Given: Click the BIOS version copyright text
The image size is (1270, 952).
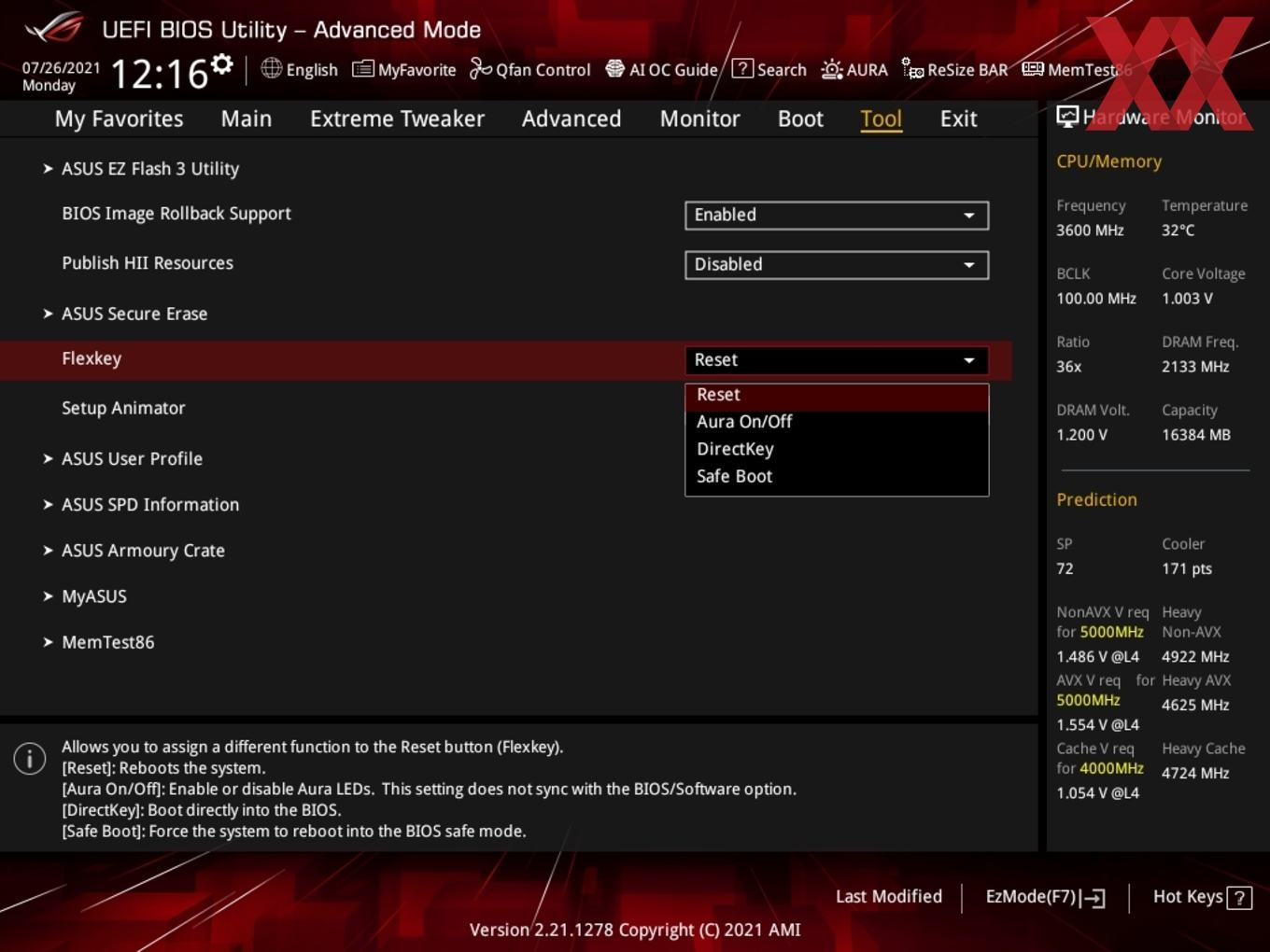Looking at the screenshot, I should coord(635,931).
